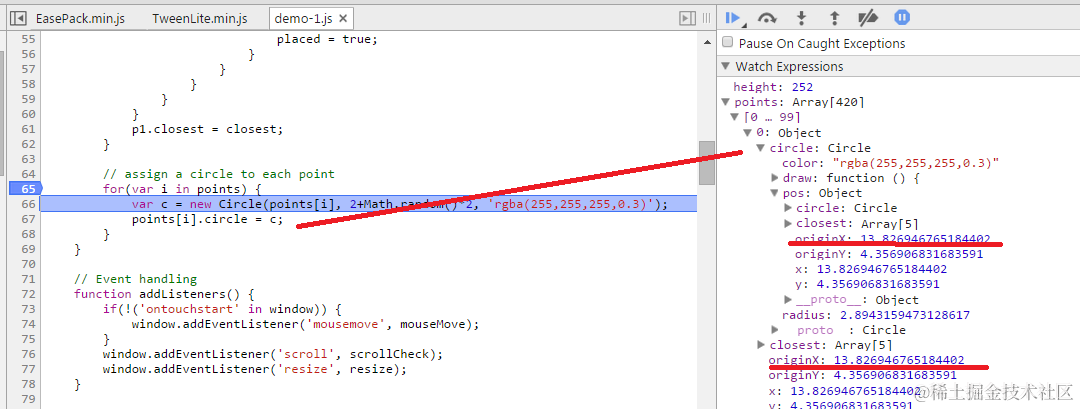Collapse the [0 … 99] range node

coord(735,118)
